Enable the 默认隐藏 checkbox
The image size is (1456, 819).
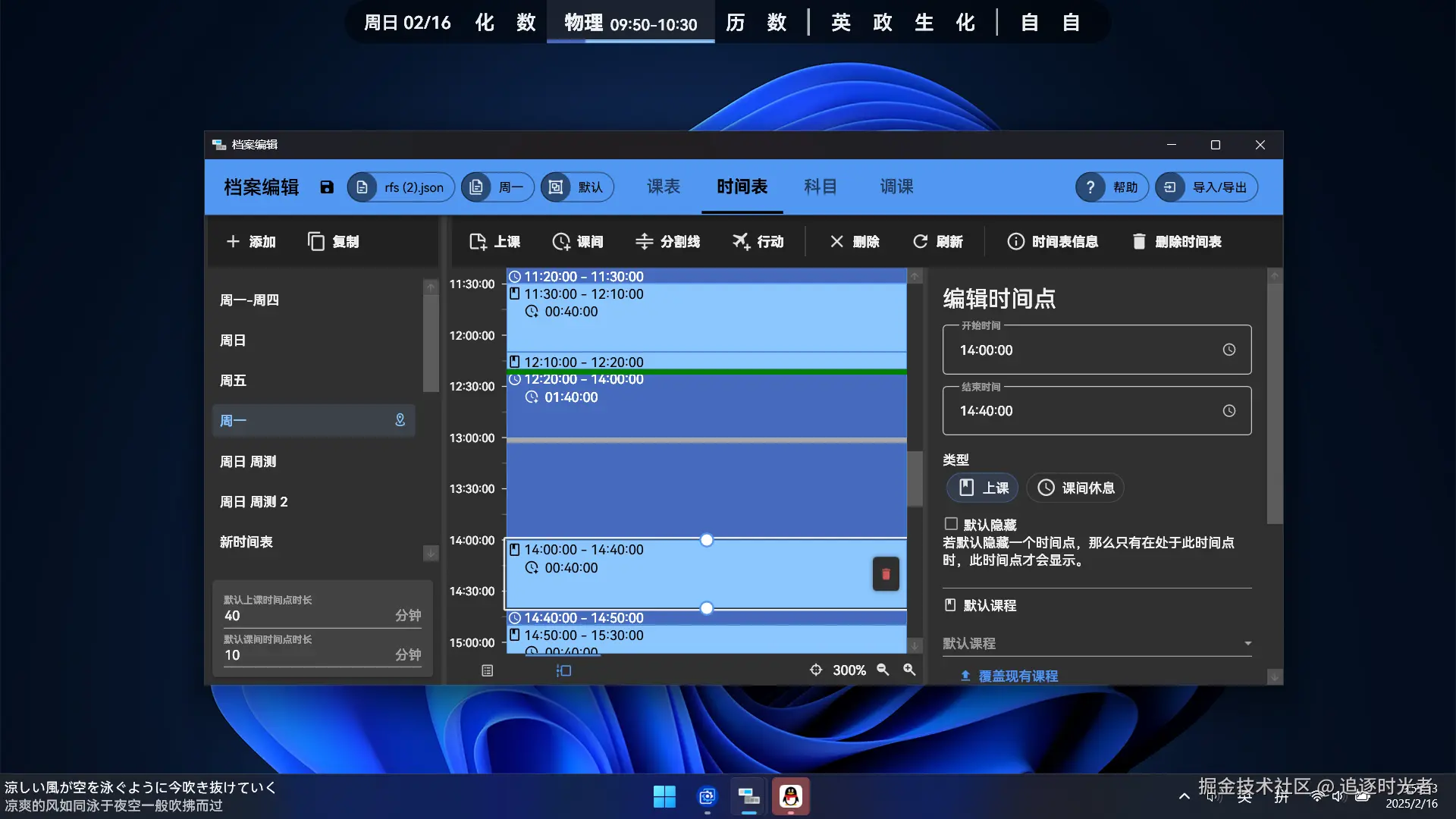(x=951, y=524)
